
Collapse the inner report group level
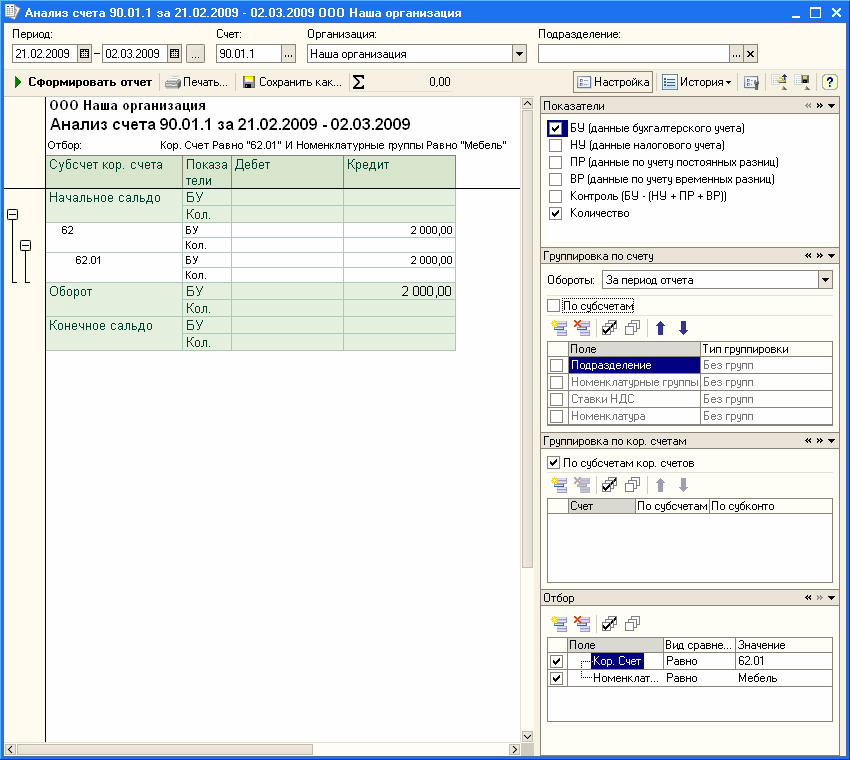(25, 246)
